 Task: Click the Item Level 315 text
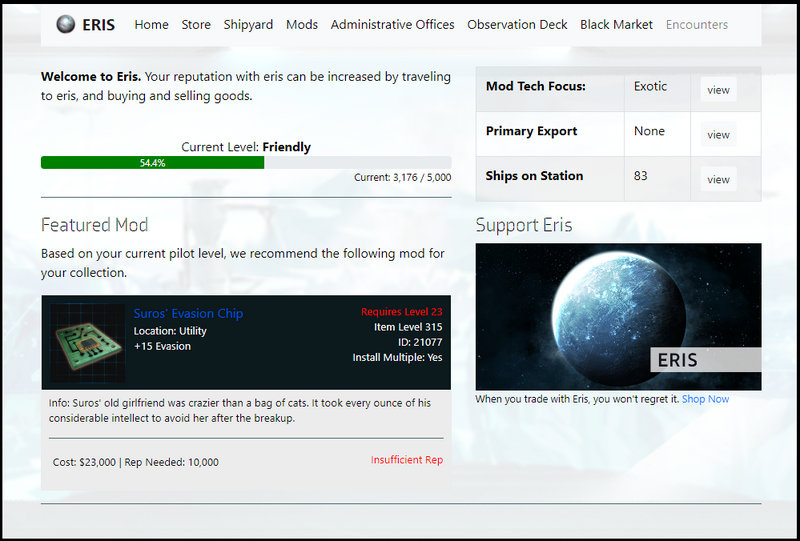(408, 327)
